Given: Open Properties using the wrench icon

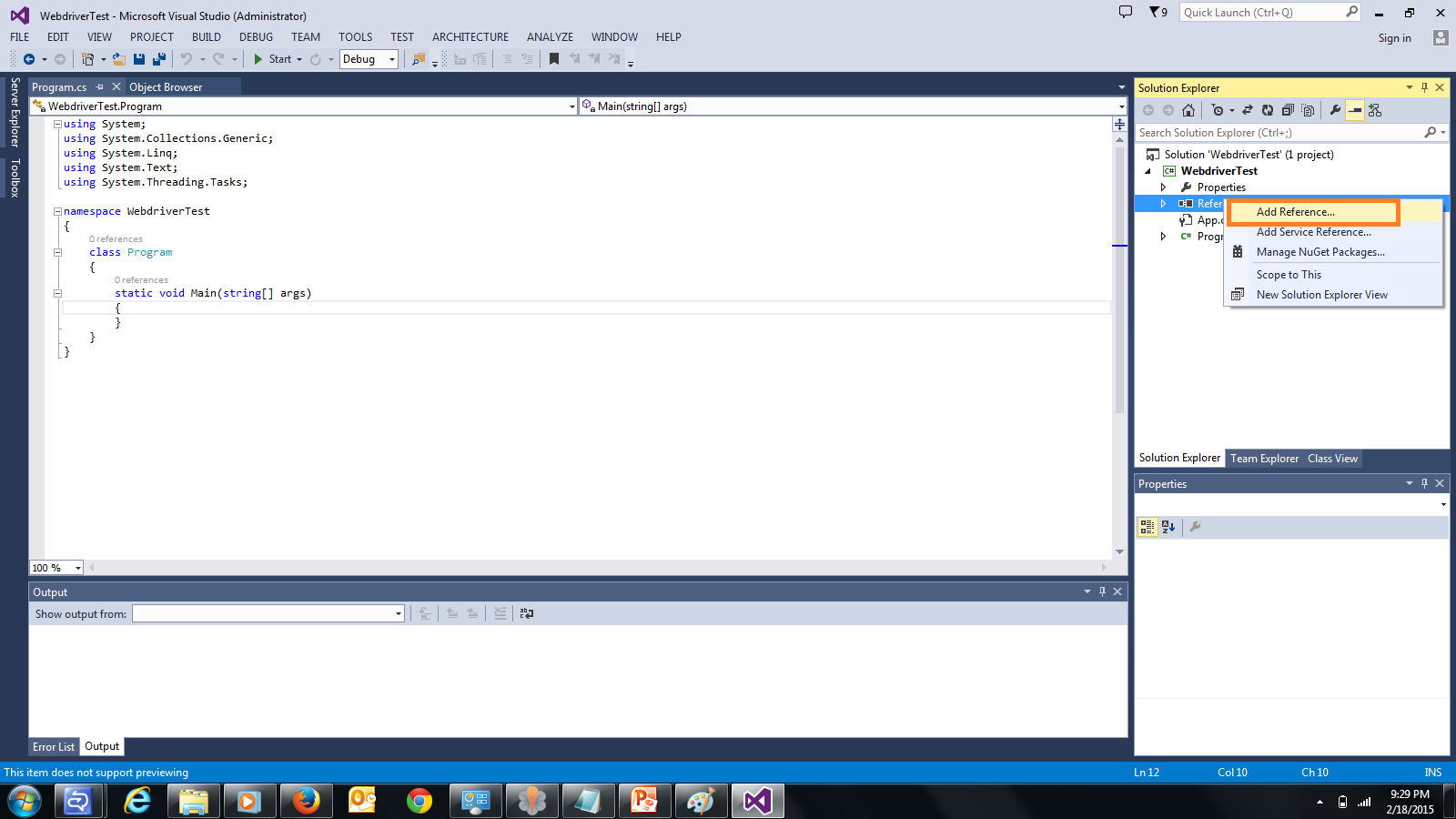Looking at the screenshot, I should point(1334,109).
